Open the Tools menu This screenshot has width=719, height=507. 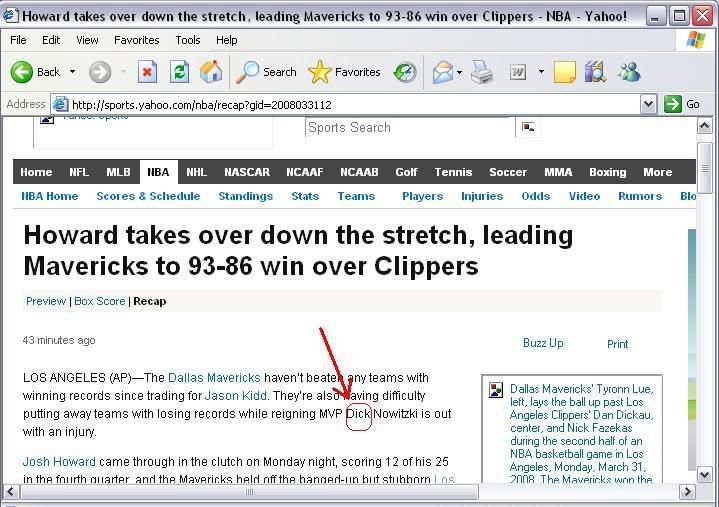pos(188,40)
